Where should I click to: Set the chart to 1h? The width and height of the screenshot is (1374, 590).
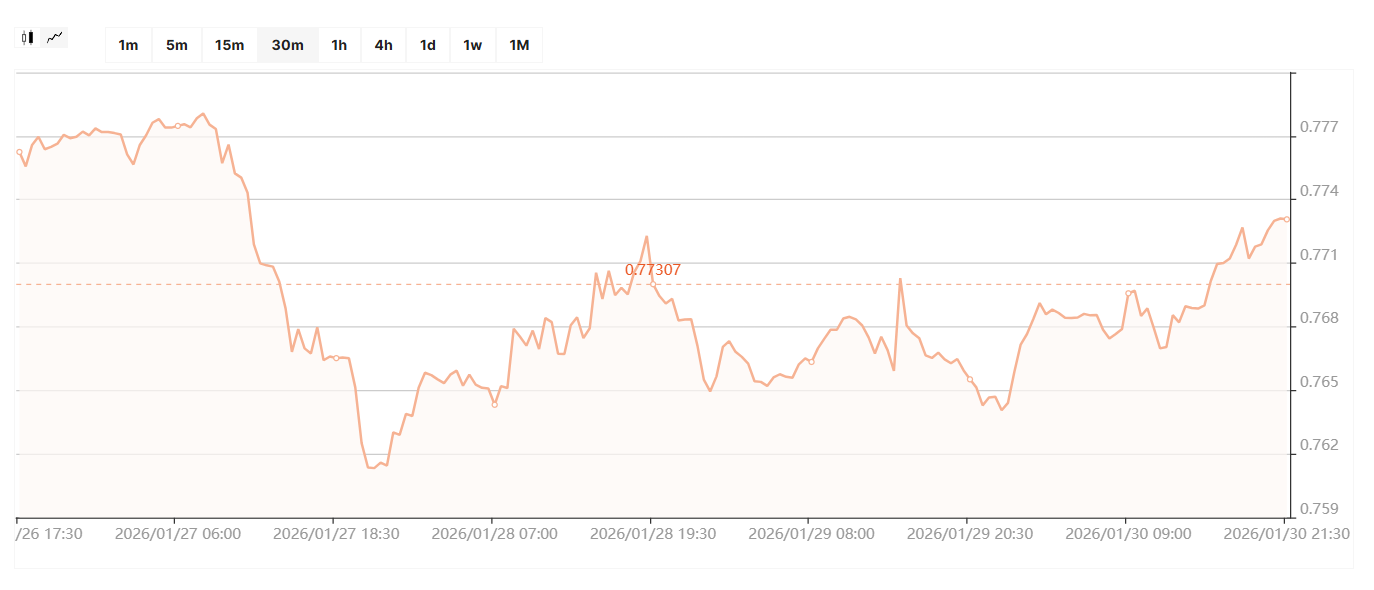click(x=339, y=45)
